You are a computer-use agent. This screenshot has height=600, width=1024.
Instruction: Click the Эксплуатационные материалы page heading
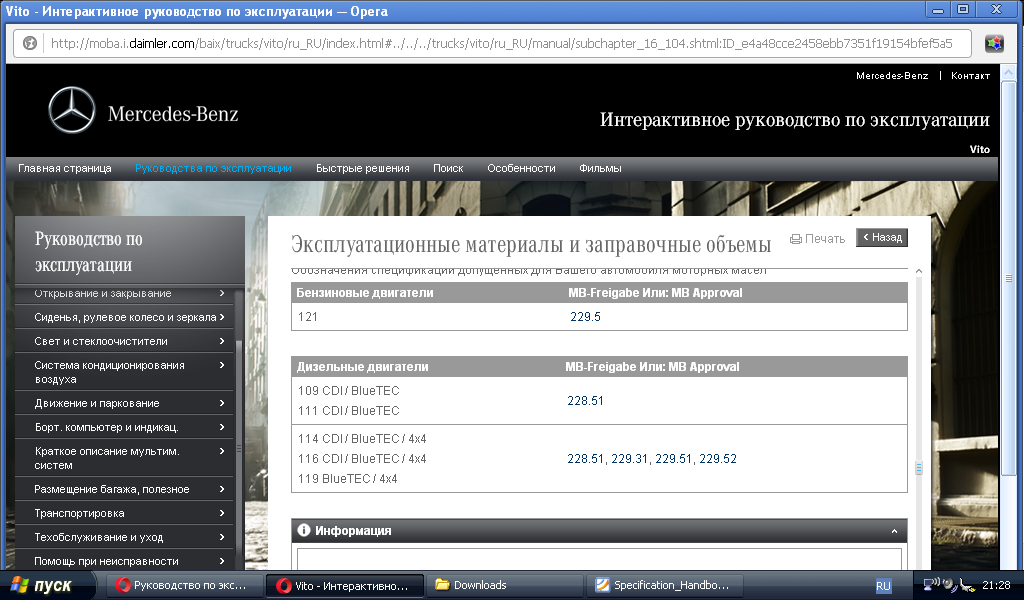click(531, 244)
